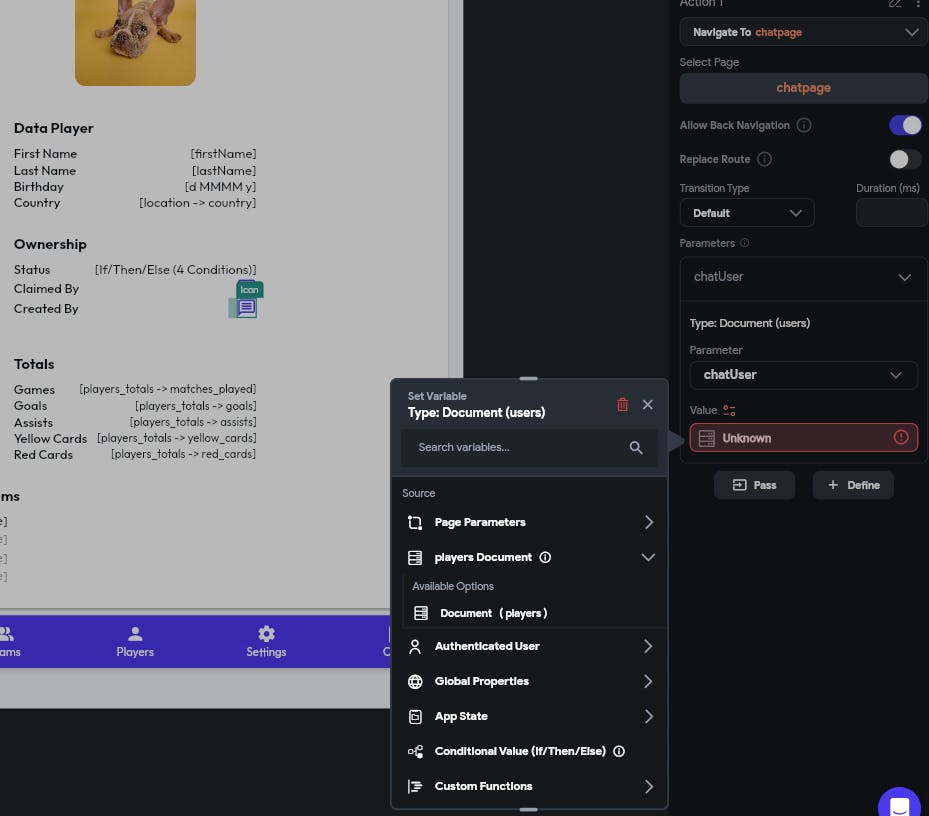
Task: Select players_totals -> goals text
Action: [x=196, y=406]
